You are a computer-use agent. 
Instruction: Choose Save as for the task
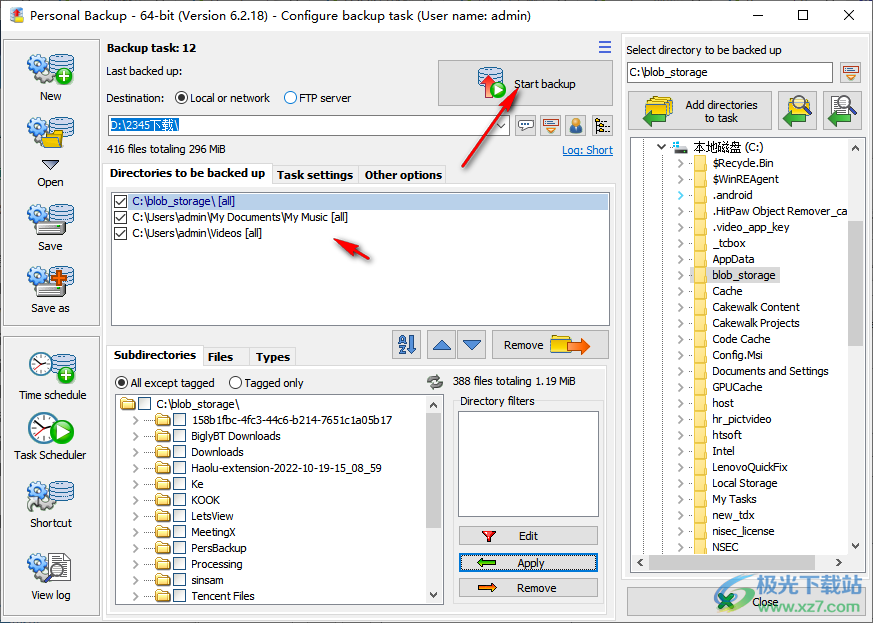click(x=51, y=290)
